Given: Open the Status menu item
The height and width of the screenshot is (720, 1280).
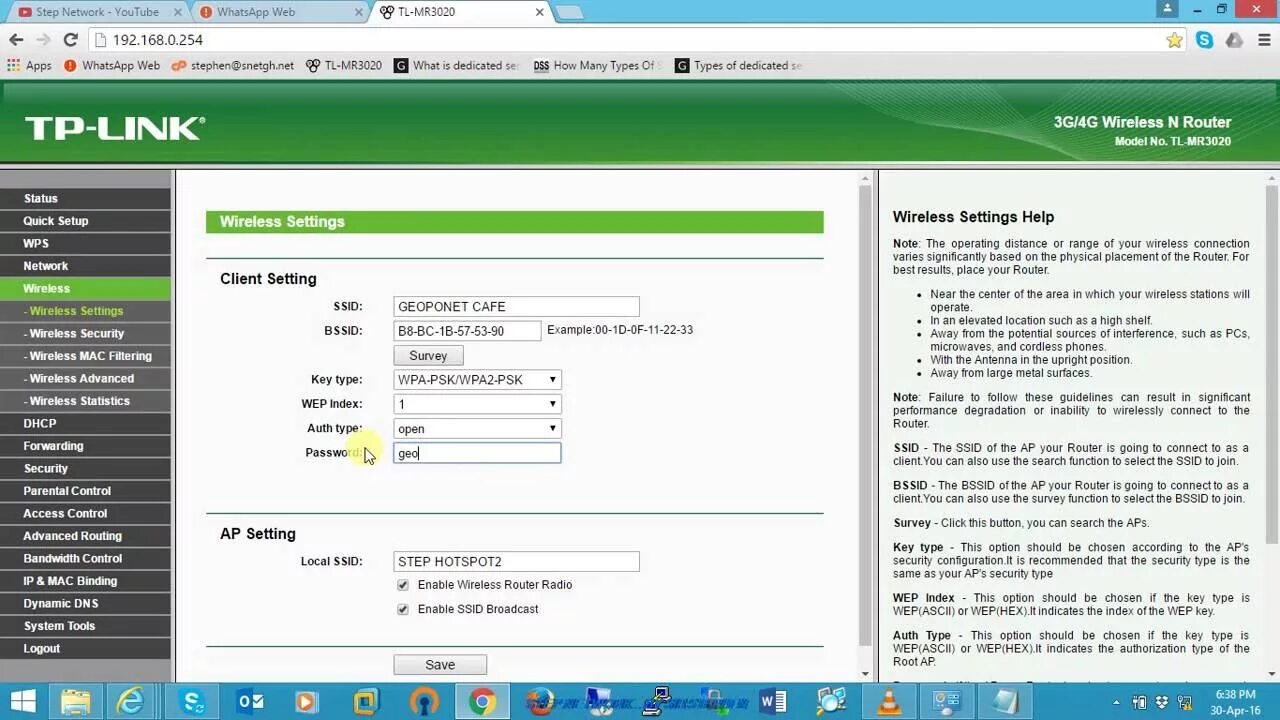Looking at the screenshot, I should (x=85, y=198).
